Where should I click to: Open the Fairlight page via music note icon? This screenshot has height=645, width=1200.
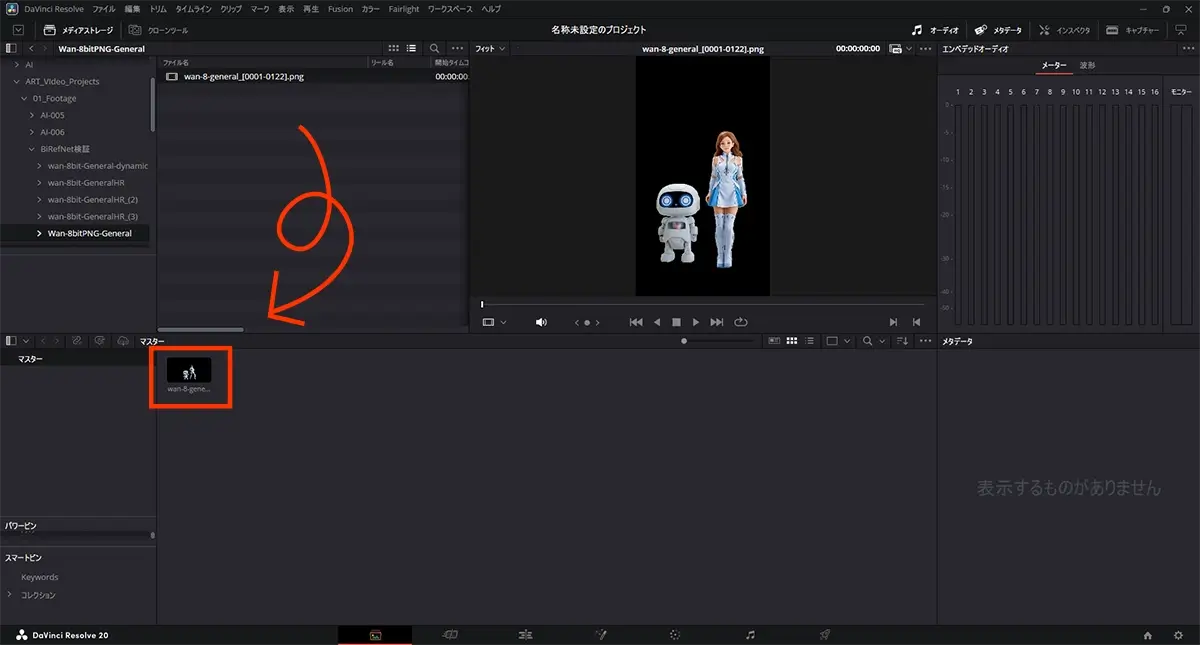tap(750, 635)
